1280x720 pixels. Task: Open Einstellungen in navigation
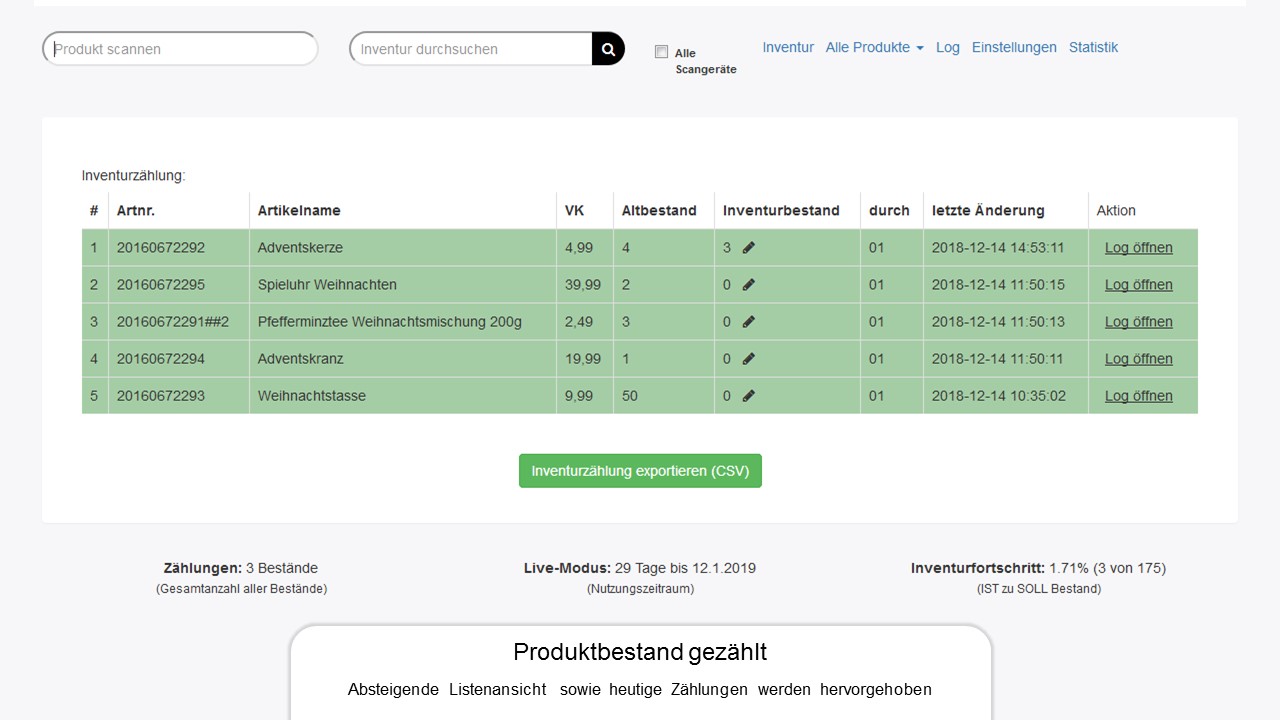click(x=1014, y=47)
